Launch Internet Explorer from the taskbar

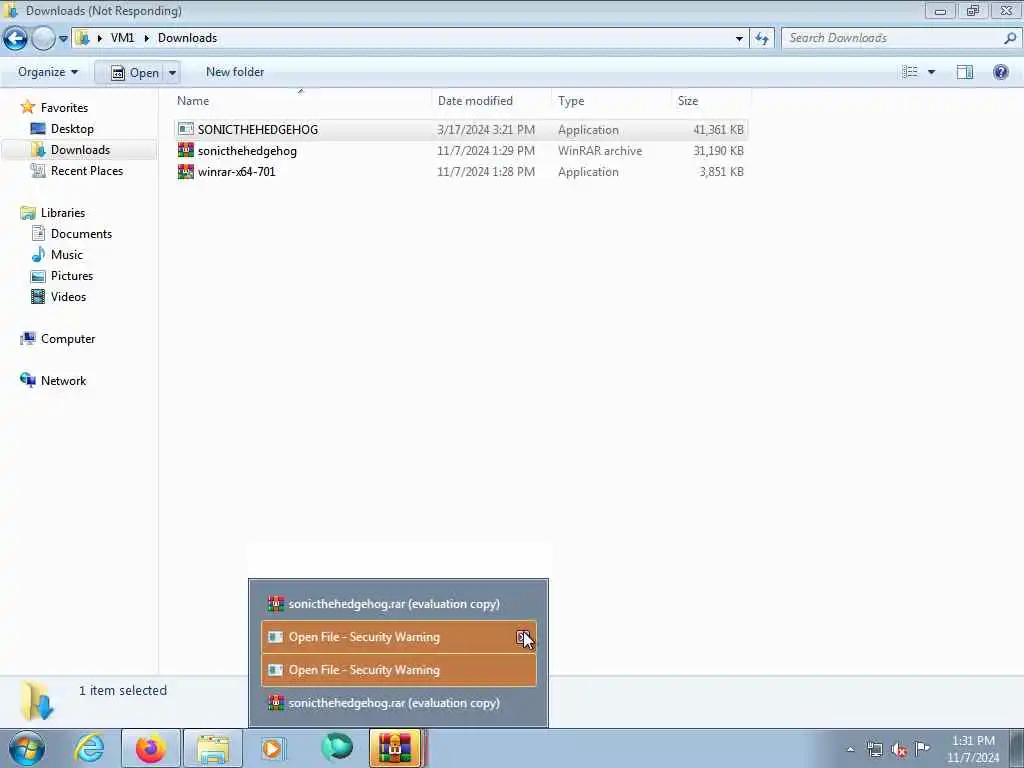[x=89, y=748]
